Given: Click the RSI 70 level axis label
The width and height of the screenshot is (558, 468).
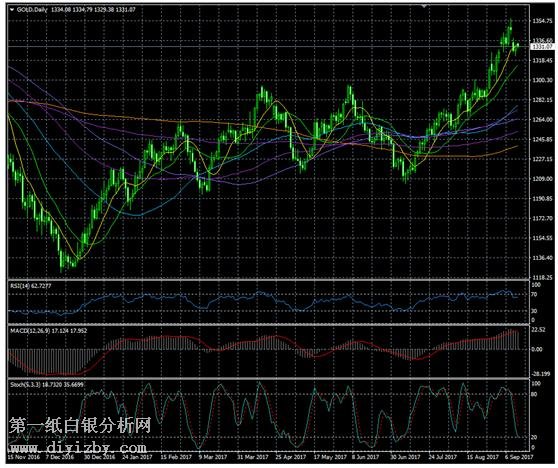Looking at the screenshot, I should 534,294.
